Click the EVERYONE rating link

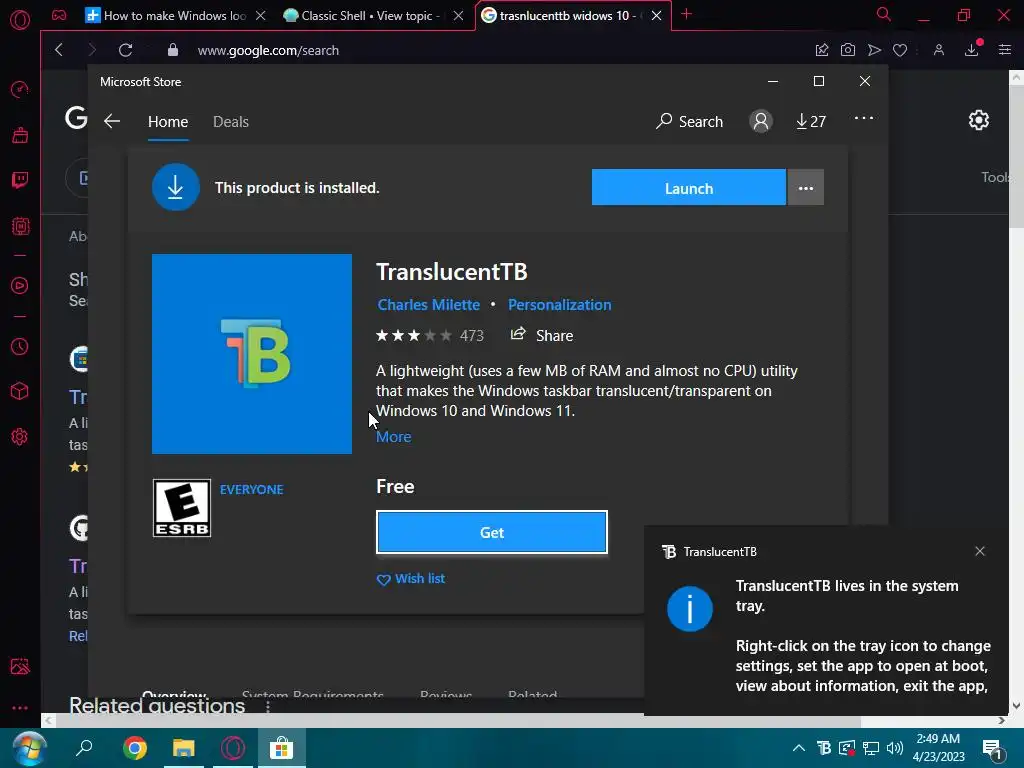pyautogui.click(x=251, y=490)
